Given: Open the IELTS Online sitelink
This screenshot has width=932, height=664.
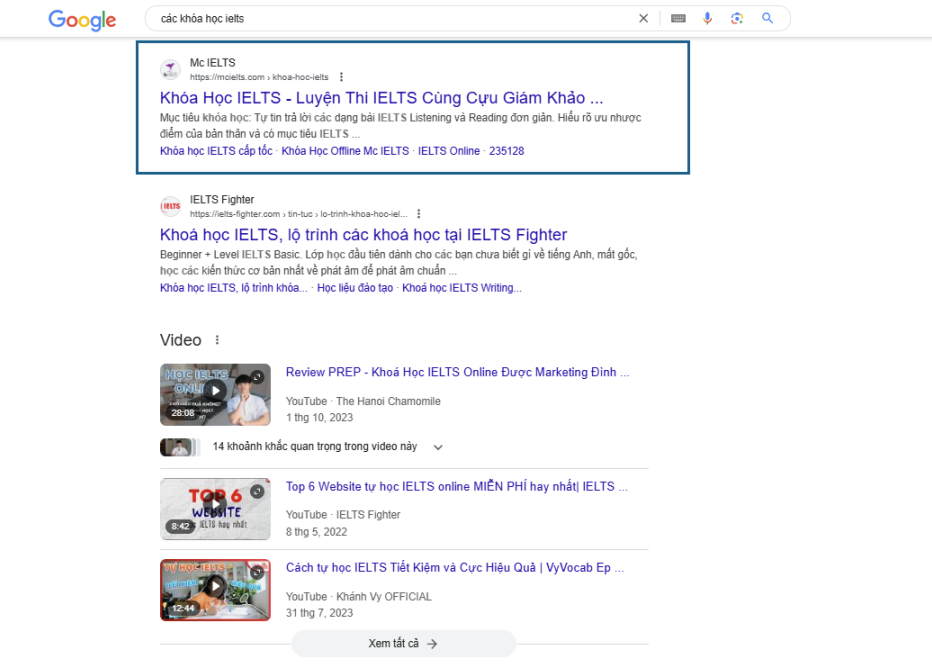Looking at the screenshot, I should 449,151.
